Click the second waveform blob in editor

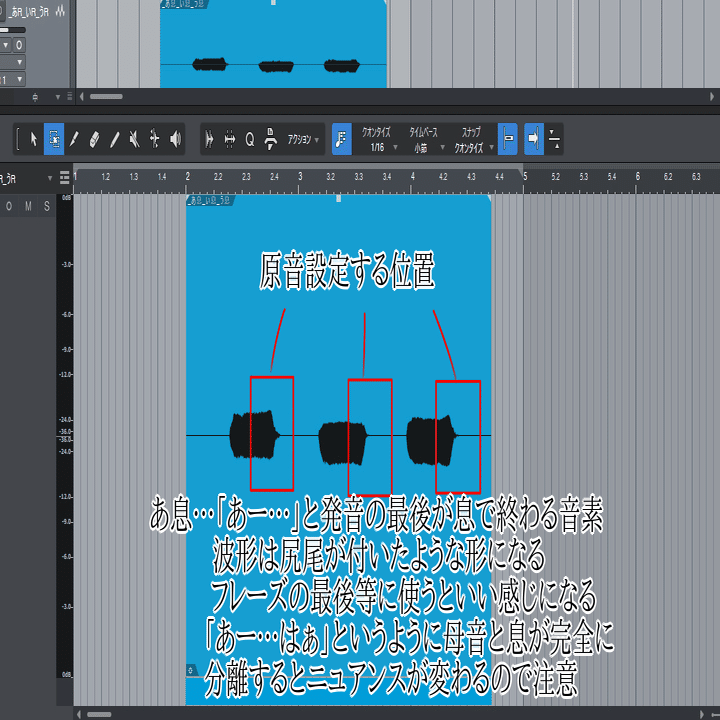[343, 443]
